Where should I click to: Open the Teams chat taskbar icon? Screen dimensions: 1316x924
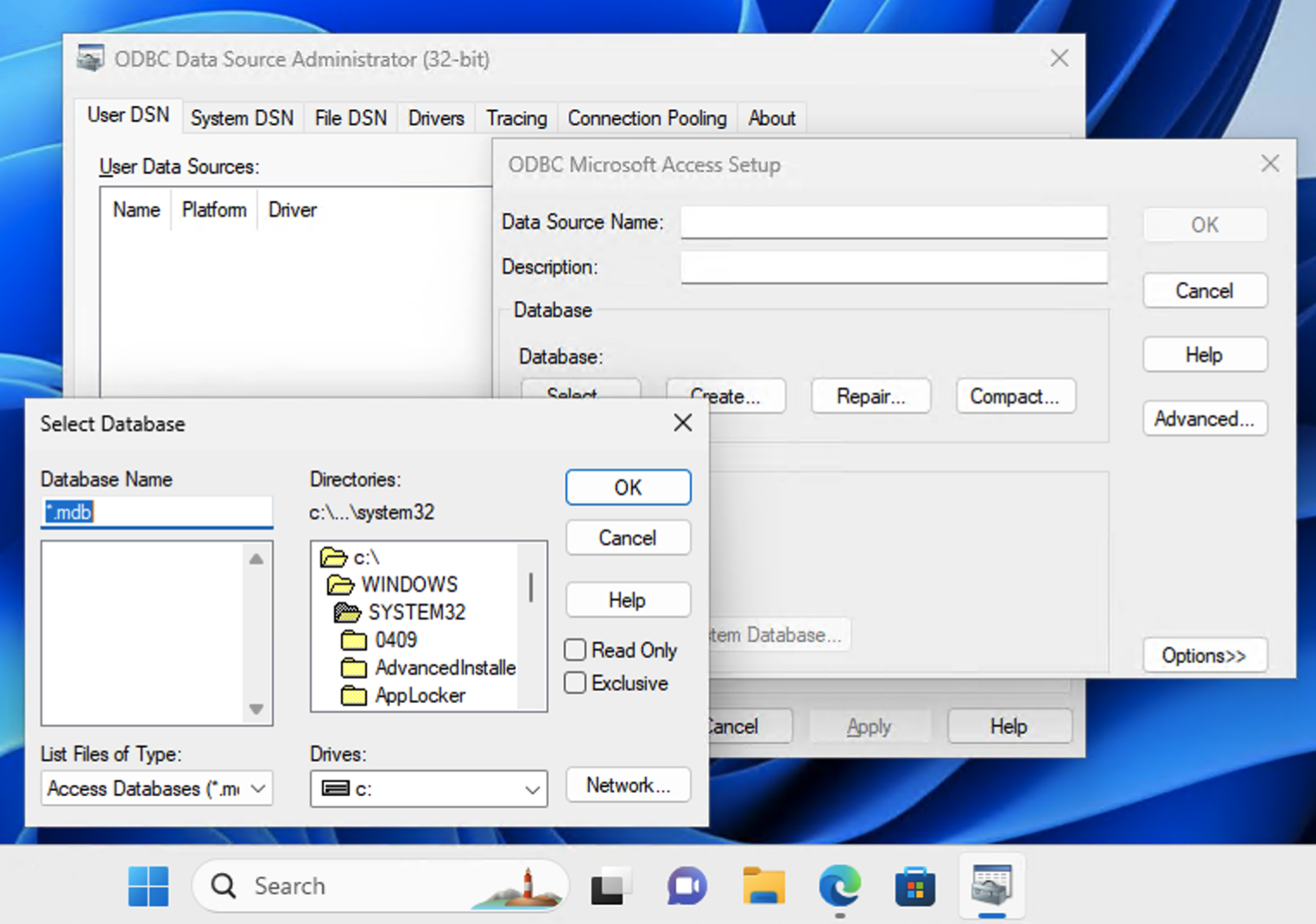tap(686, 887)
